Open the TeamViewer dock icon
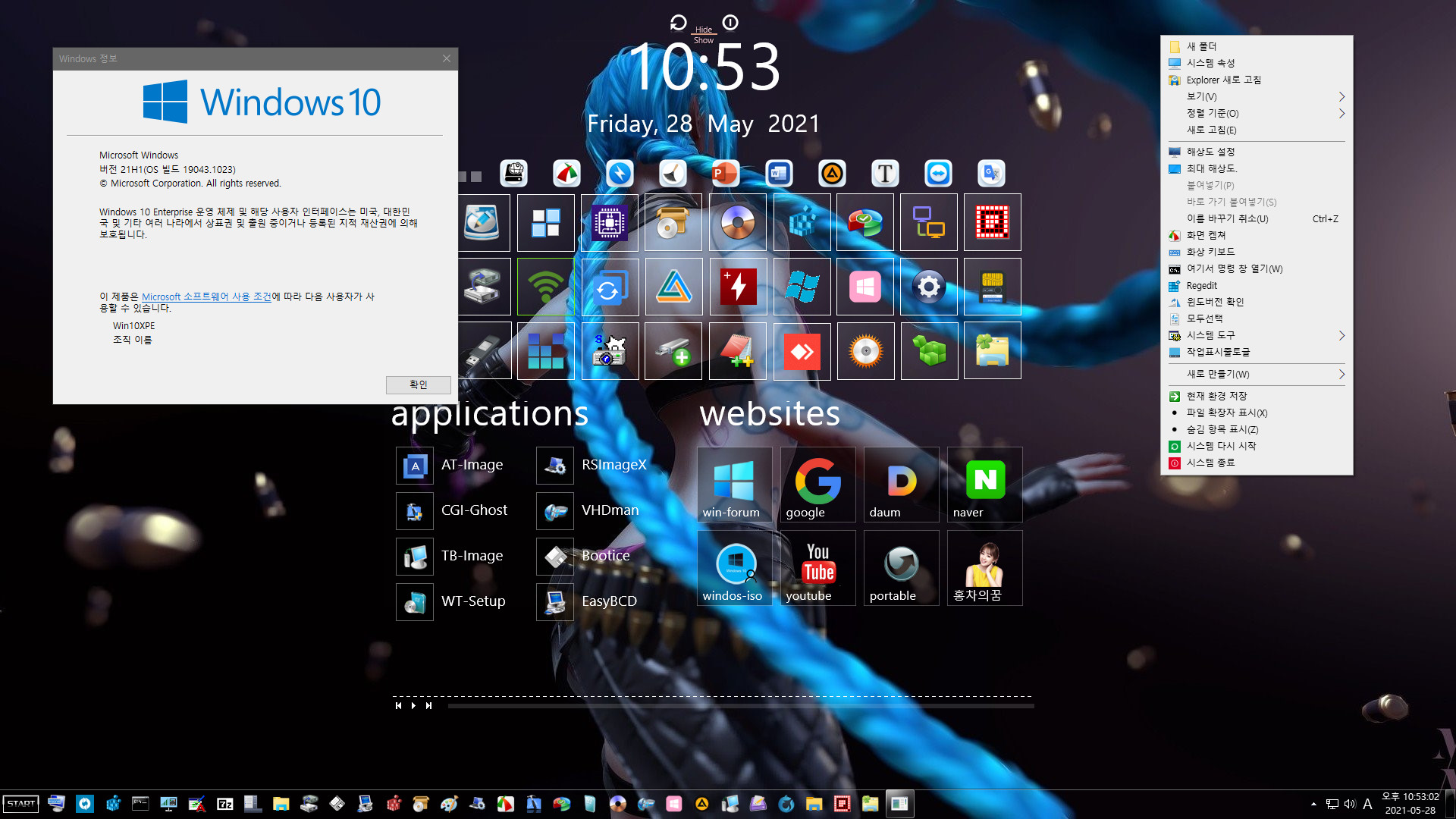 click(x=938, y=174)
